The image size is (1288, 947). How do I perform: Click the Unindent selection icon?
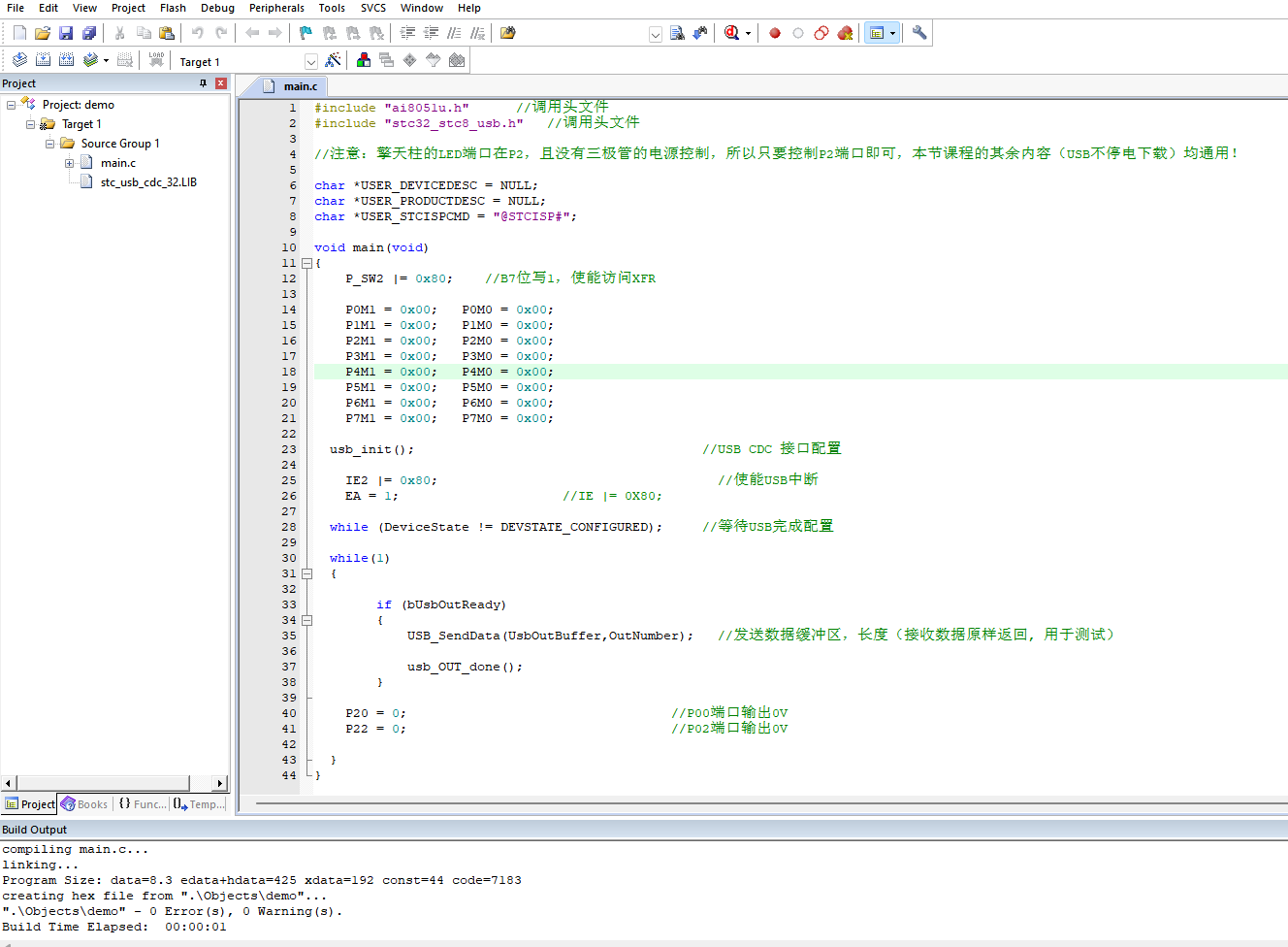click(x=431, y=33)
